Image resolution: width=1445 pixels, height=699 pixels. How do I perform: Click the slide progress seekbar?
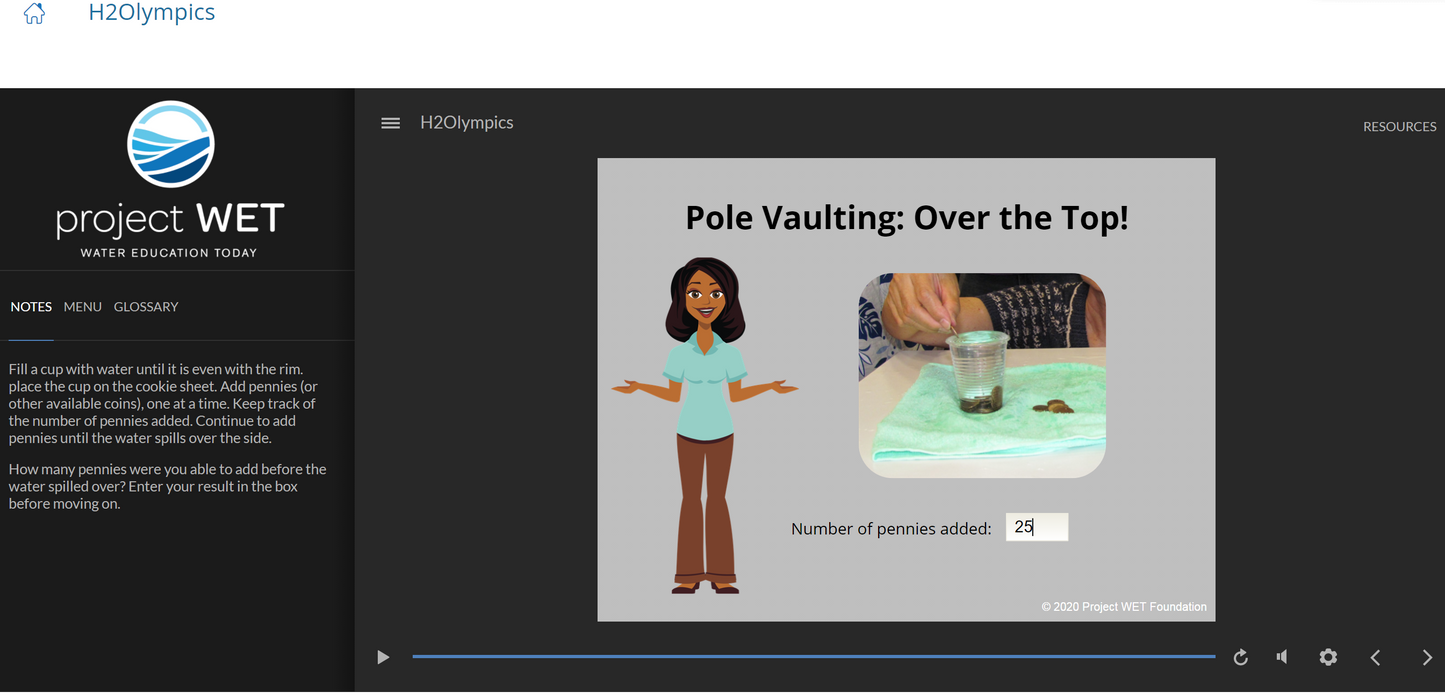(x=814, y=657)
